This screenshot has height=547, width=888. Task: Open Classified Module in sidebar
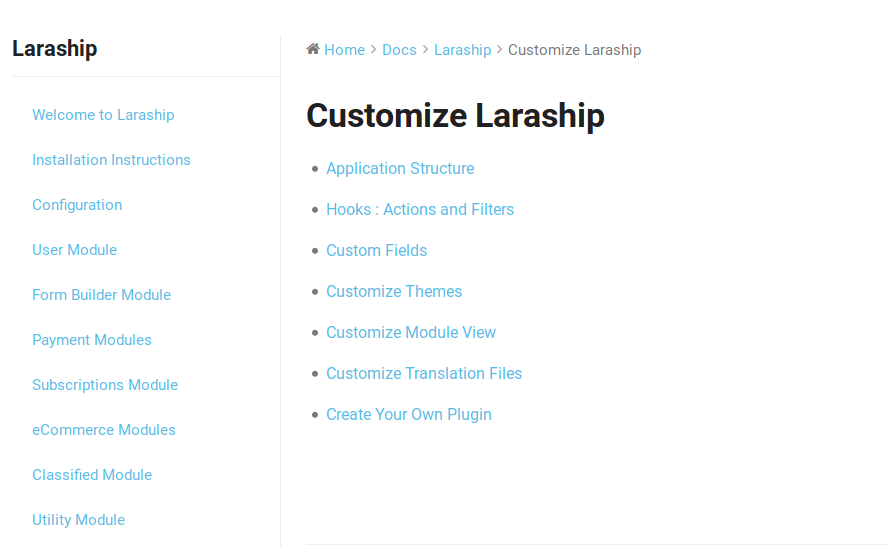(92, 475)
